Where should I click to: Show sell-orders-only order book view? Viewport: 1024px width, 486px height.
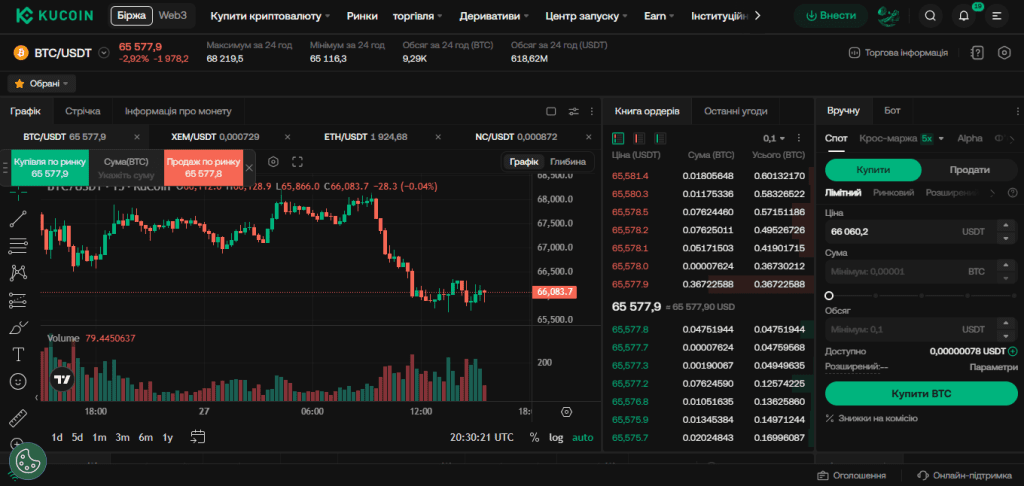coord(639,138)
